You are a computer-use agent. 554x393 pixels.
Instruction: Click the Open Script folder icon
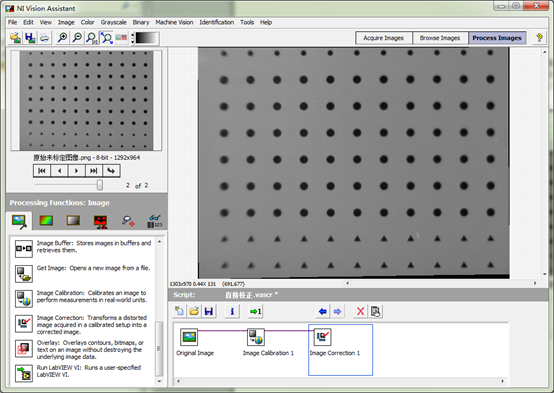194,311
